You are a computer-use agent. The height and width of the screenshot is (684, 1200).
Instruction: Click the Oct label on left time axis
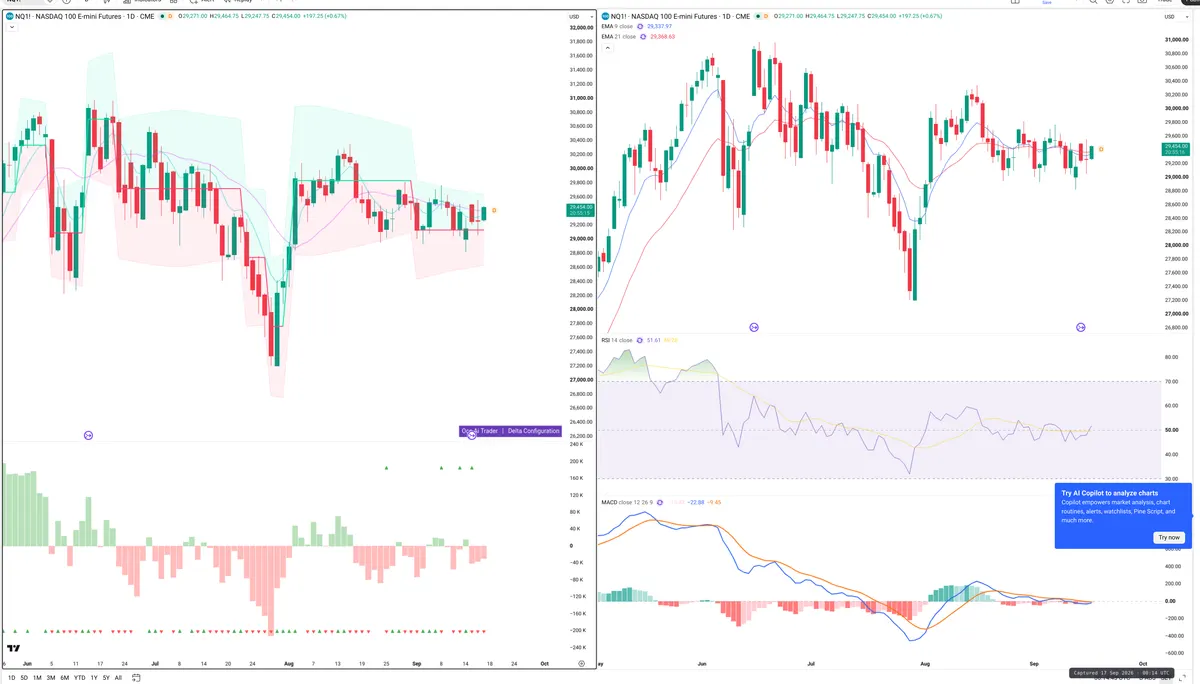(544, 663)
